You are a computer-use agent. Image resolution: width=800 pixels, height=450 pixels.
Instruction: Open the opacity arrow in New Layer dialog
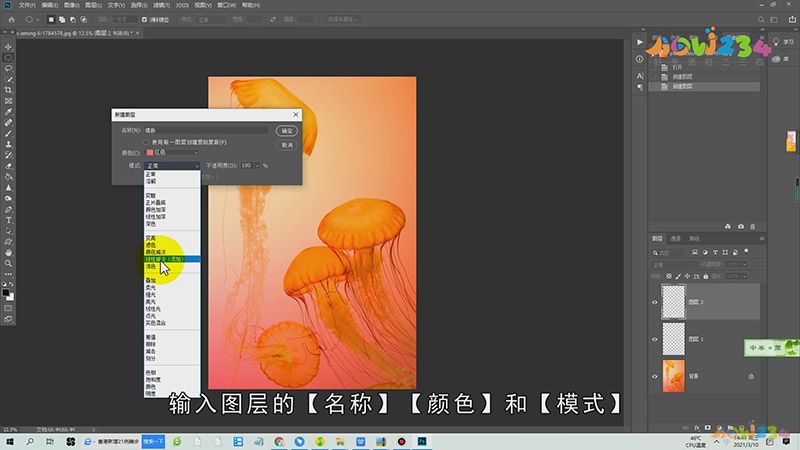coord(257,166)
